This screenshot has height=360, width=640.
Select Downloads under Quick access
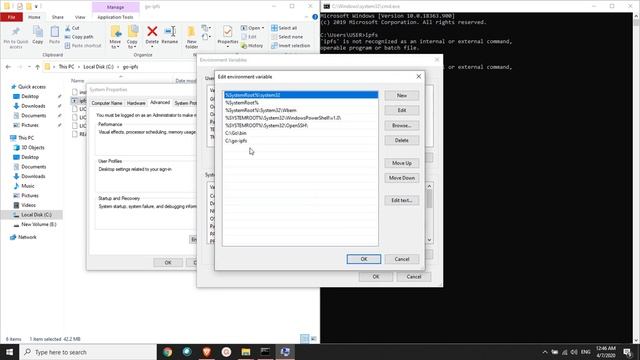pyautogui.click(x=33, y=106)
